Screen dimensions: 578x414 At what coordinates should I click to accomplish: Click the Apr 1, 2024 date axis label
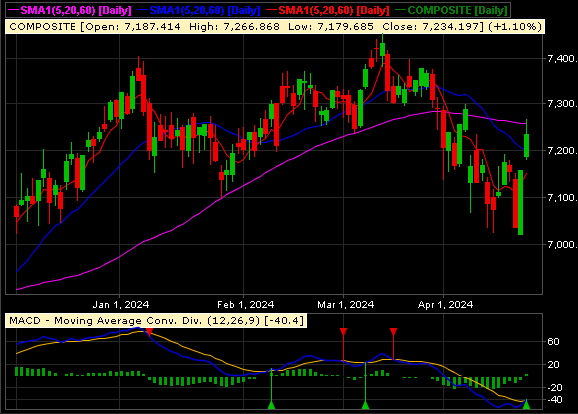(x=445, y=305)
